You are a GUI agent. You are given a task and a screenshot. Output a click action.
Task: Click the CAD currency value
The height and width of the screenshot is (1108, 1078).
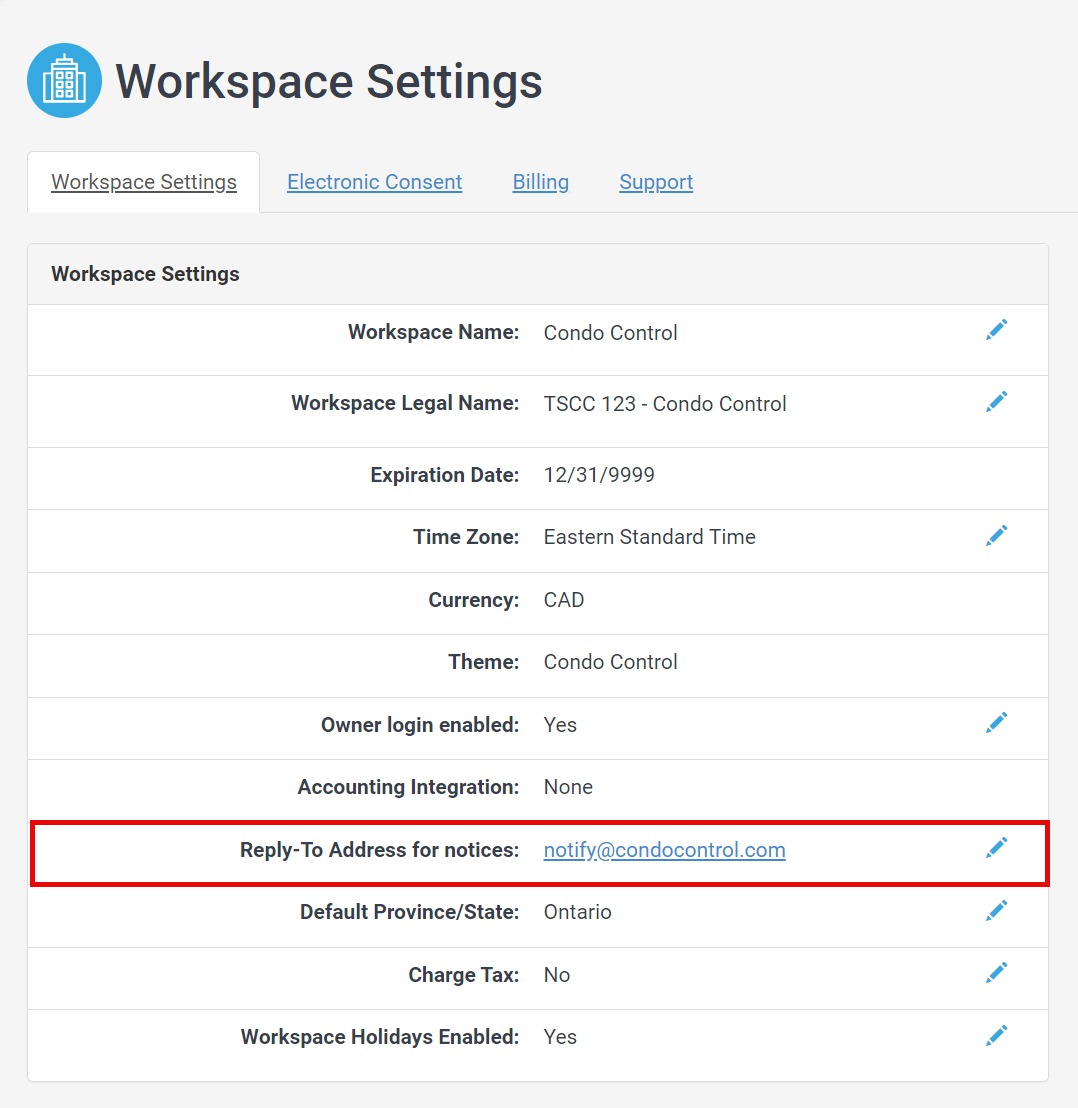click(564, 600)
